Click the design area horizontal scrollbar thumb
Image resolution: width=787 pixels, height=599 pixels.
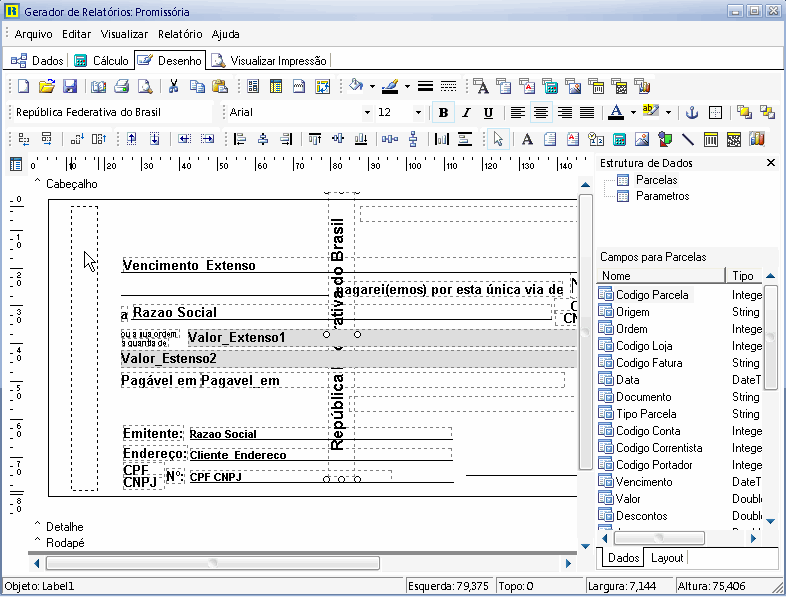pos(213,563)
